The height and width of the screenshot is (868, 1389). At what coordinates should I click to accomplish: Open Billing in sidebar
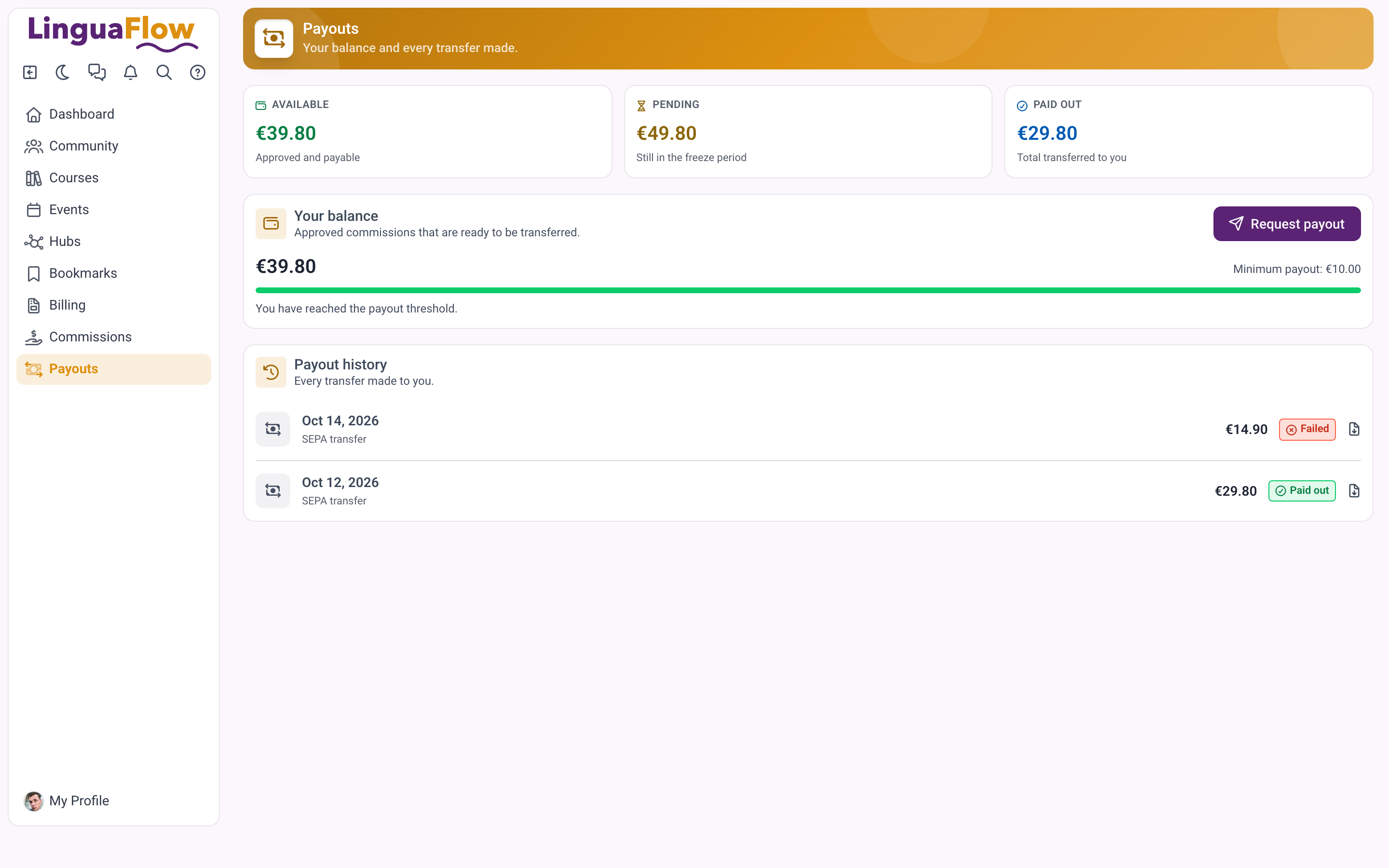tap(114, 305)
